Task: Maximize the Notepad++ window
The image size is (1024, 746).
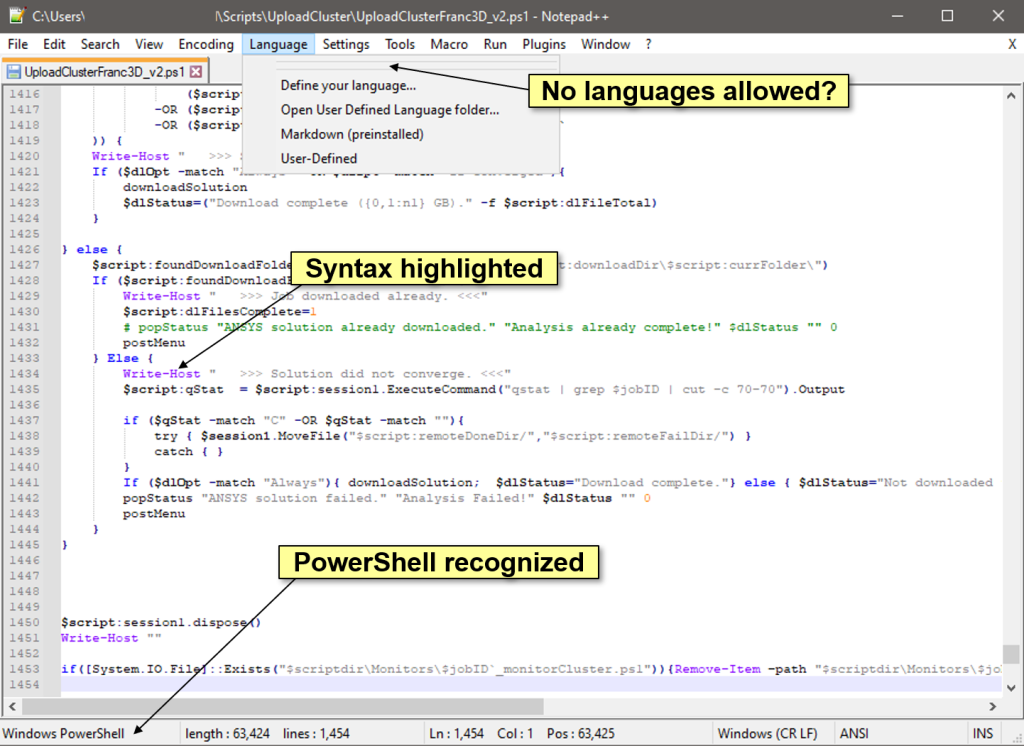Action: (948, 16)
